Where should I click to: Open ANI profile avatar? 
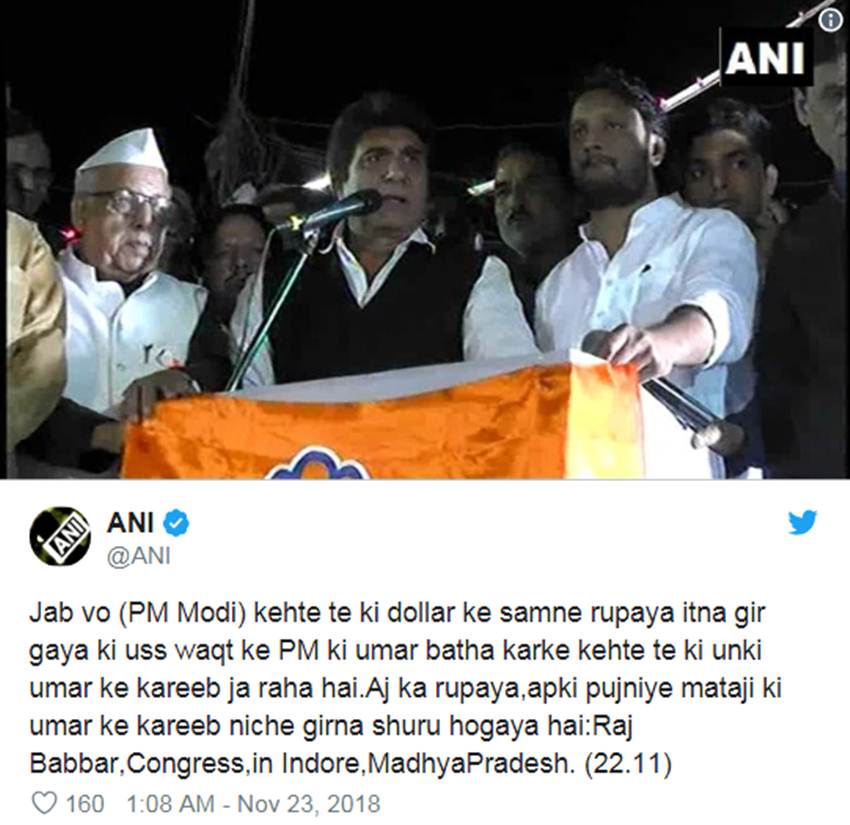pyautogui.click(x=60, y=536)
